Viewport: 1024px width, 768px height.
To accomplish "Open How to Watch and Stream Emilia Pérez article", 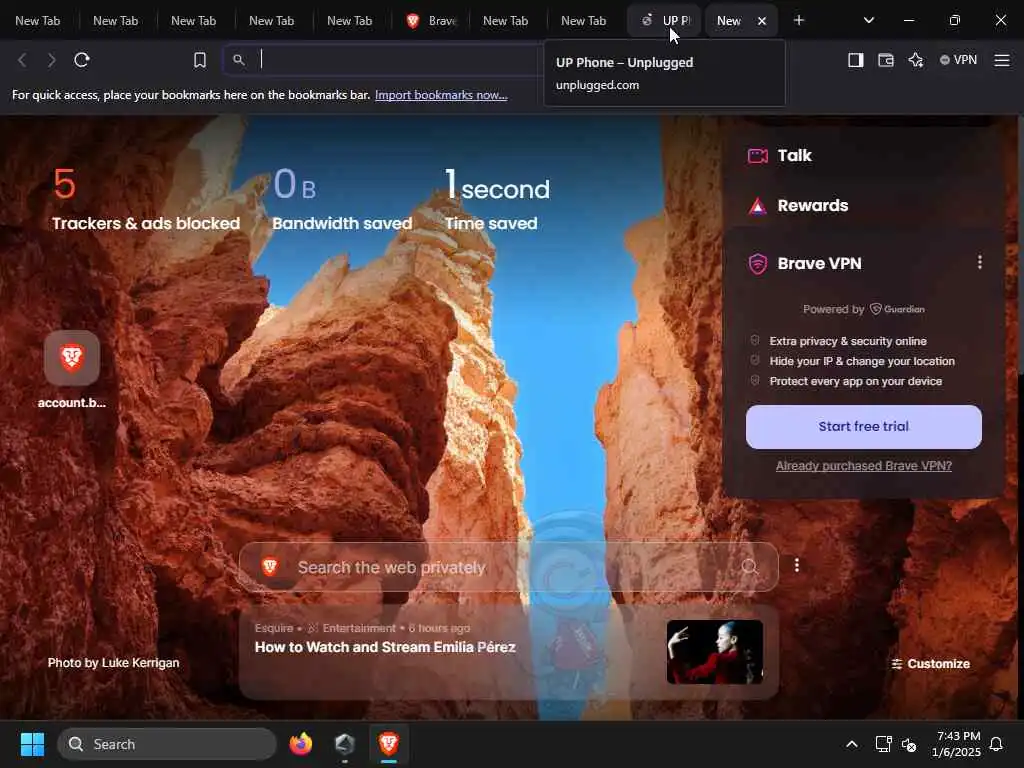I will [x=385, y=647].
